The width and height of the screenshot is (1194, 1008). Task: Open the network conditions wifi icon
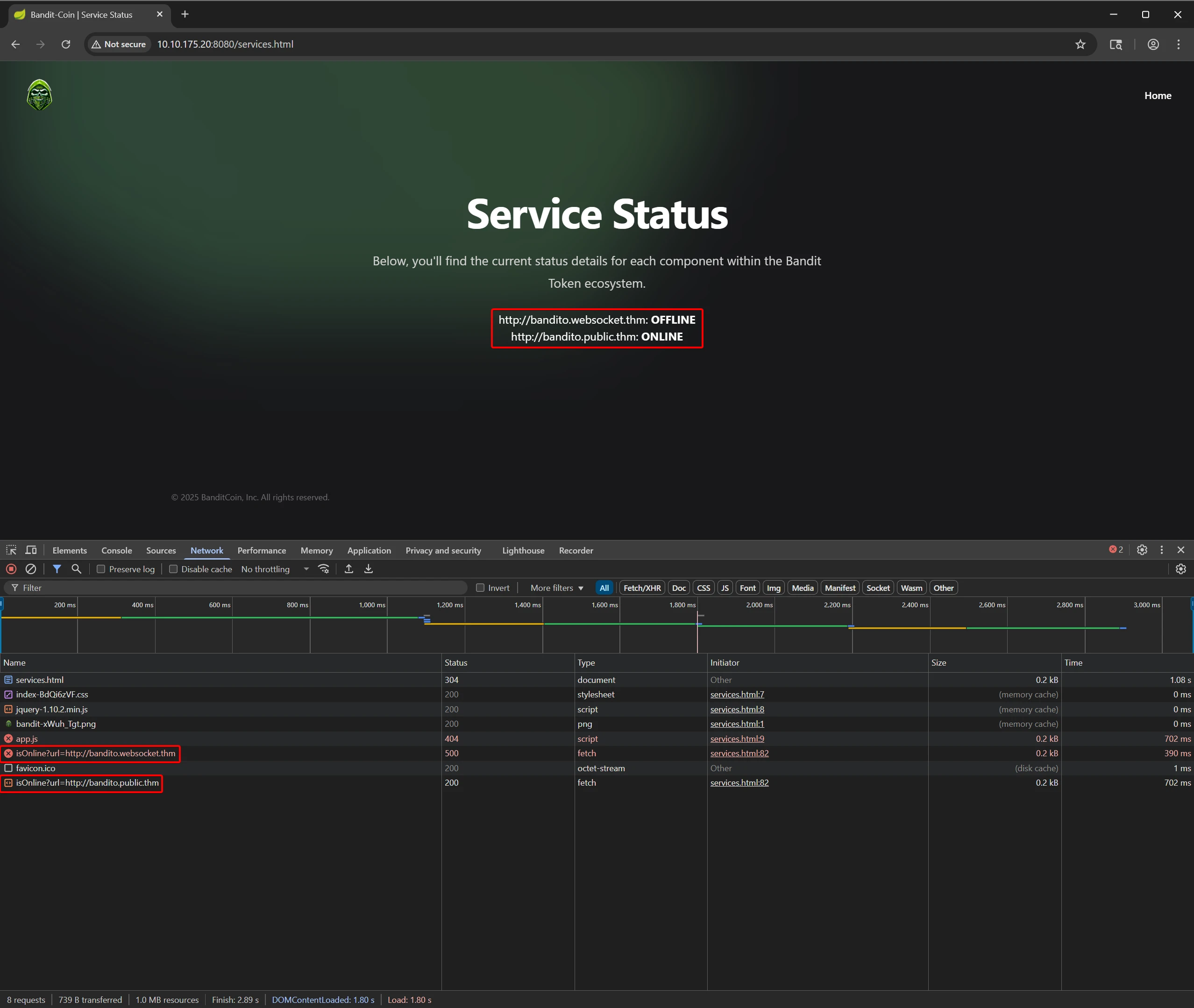pyautogui.click(x=324, y=569)
